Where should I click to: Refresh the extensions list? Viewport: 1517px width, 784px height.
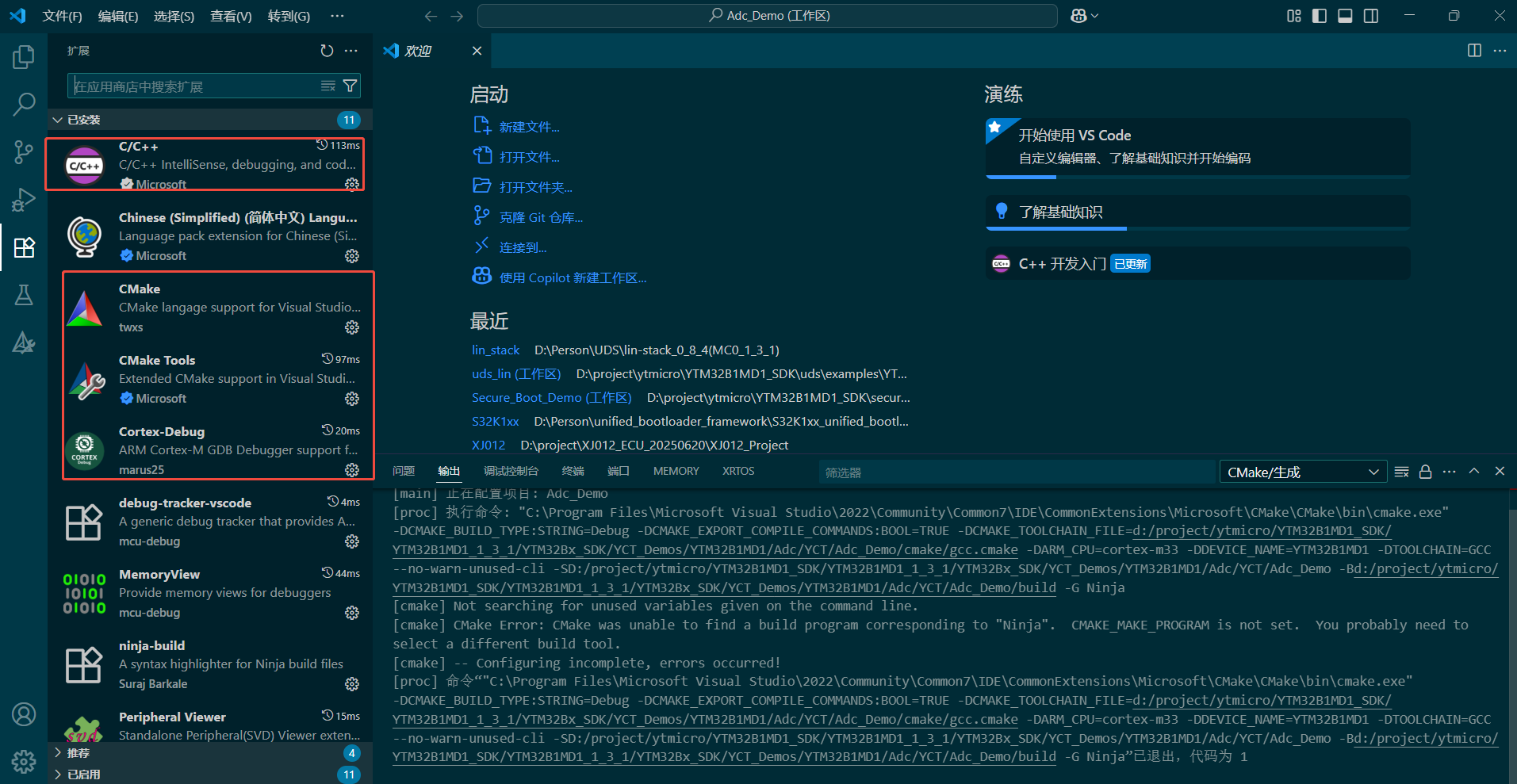327,51
